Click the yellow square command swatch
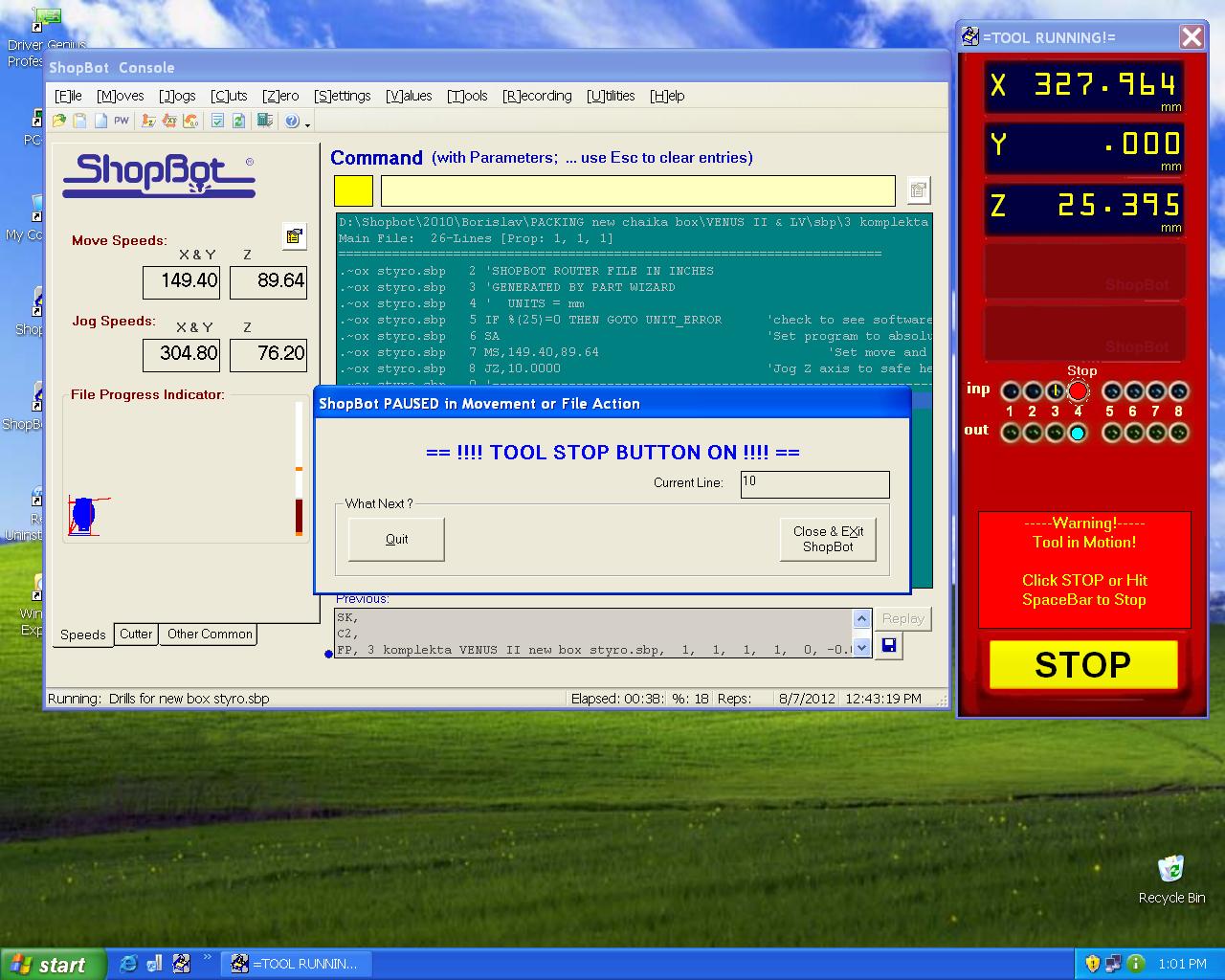 pyautogui.click(x=353, y=190)
